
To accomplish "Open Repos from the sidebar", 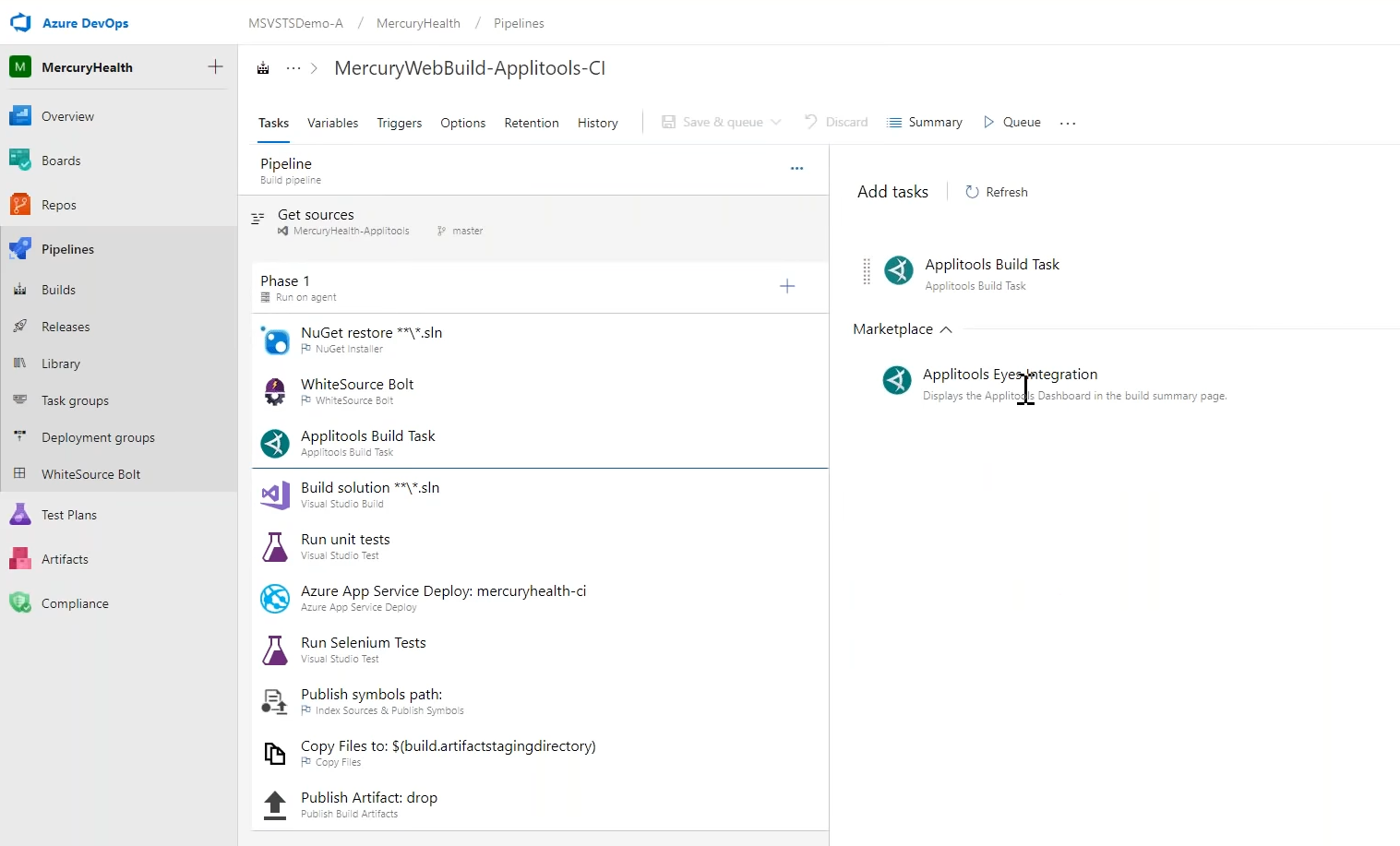I will (x=58, y=205).
